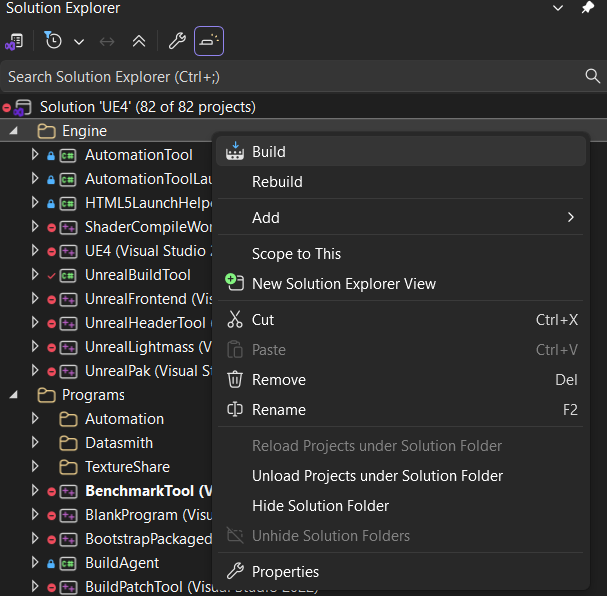This screenshot has height=596, width=607.
Task: Expand the AutomationToolLauncher project
Action: [x=34, y=178]
